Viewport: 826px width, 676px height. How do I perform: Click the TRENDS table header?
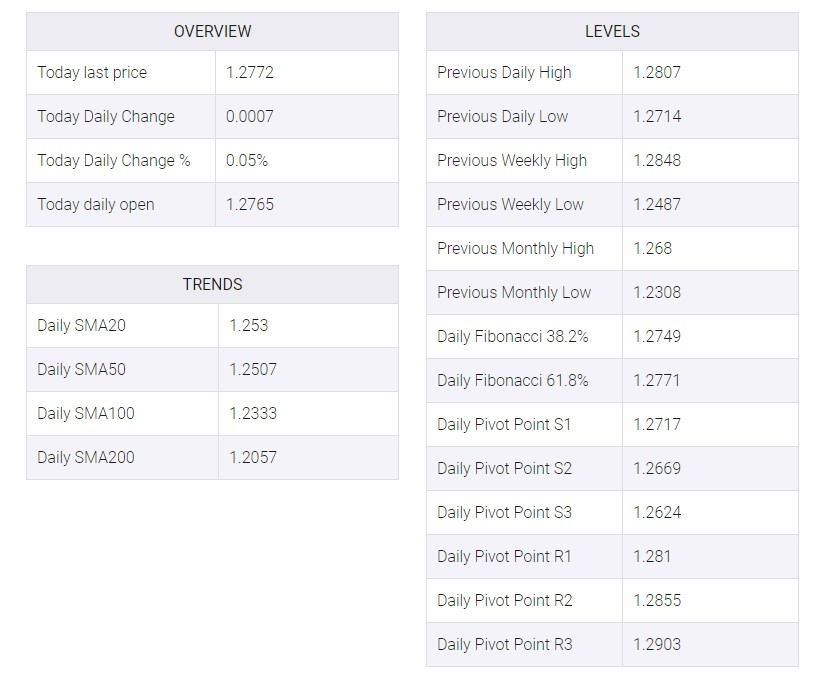coord(212,285)
